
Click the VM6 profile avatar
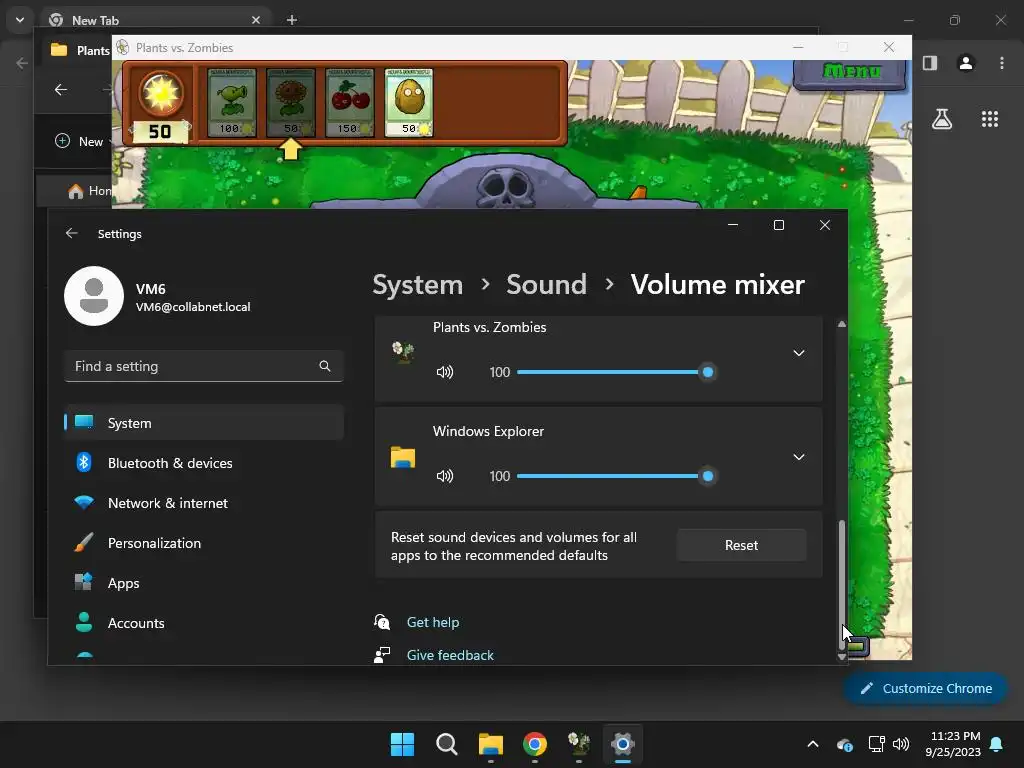pos(94,296)
